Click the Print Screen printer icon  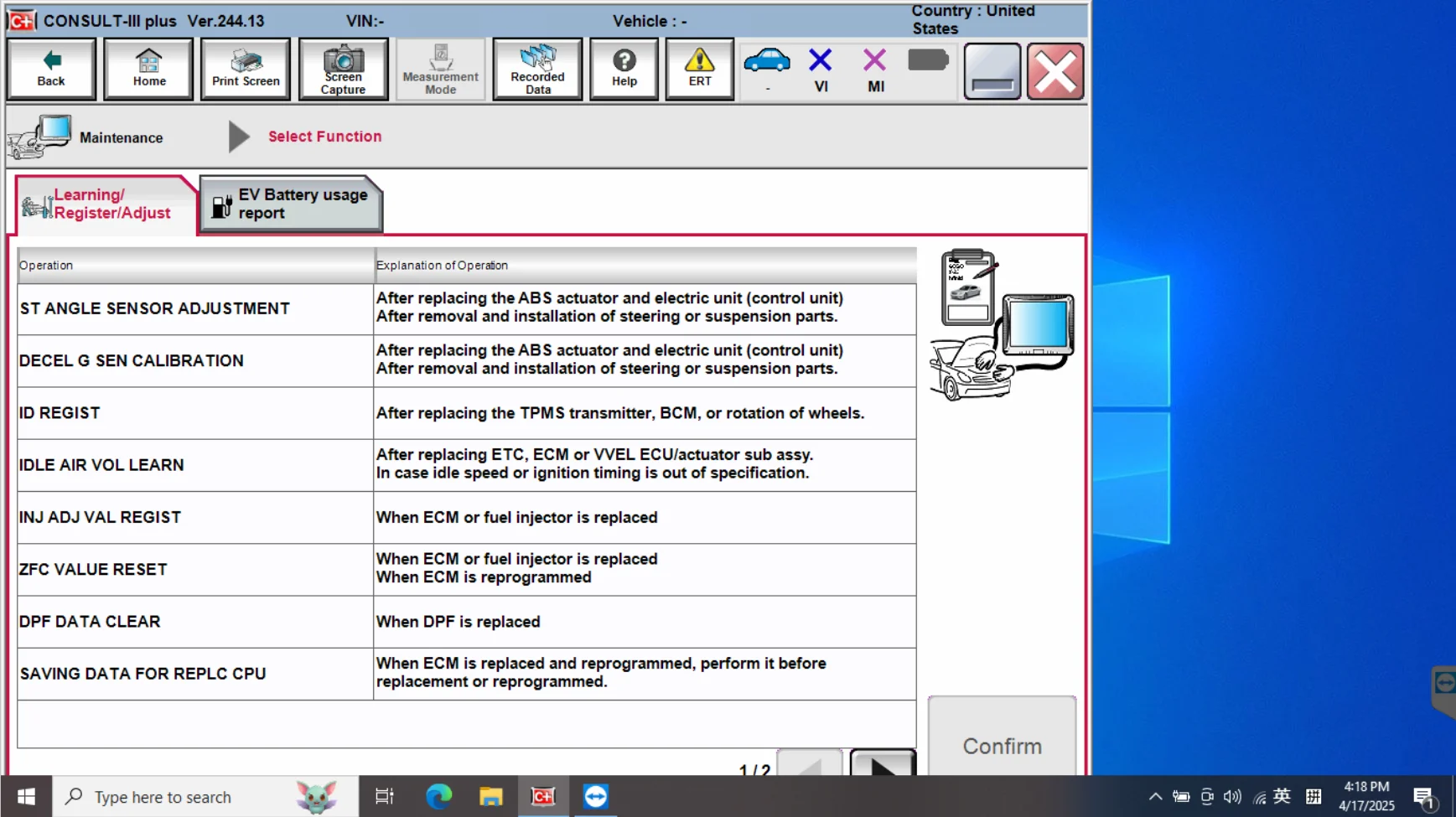tap(246, 69)
